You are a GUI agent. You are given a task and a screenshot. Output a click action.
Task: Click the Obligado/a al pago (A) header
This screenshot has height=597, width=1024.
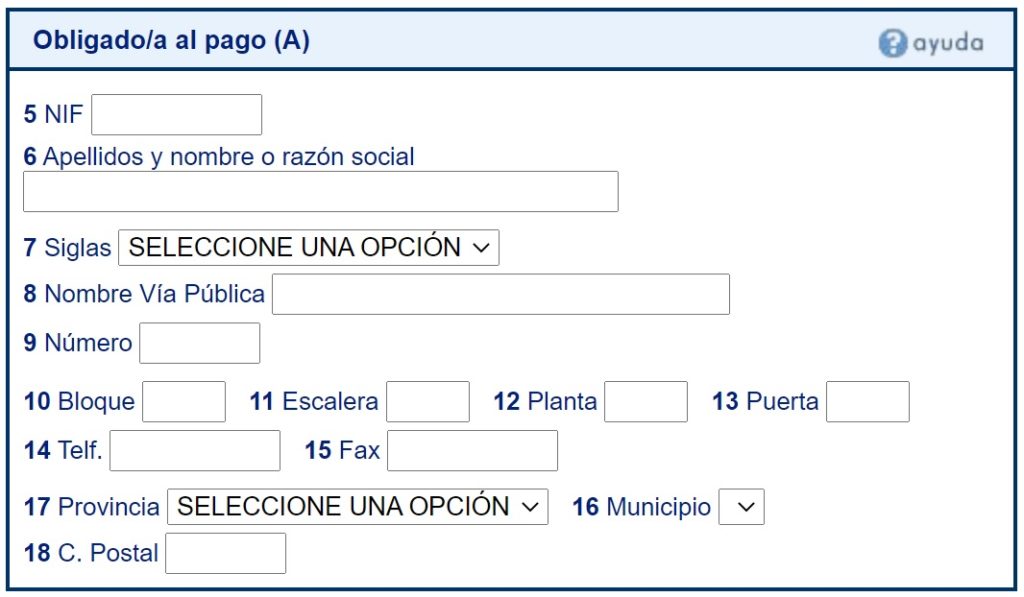[x=171, y=41]
